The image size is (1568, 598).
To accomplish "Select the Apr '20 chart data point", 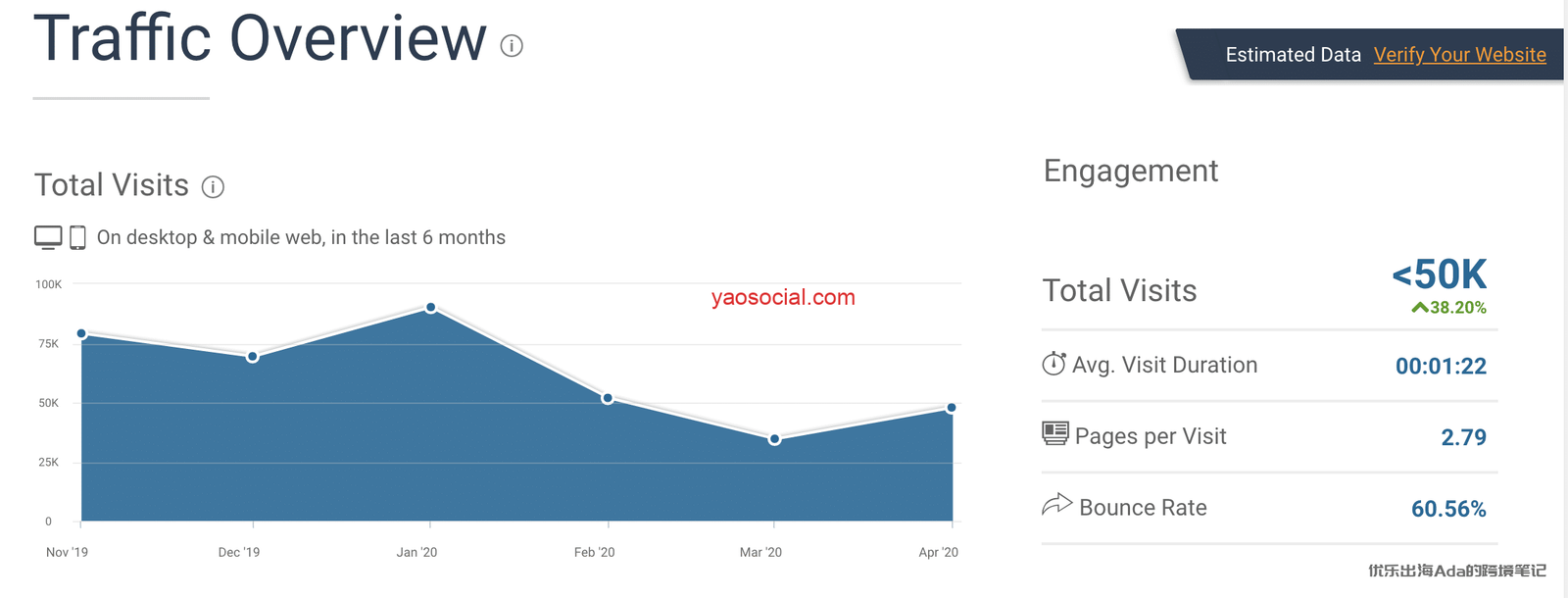I will [x=952, y=408].
